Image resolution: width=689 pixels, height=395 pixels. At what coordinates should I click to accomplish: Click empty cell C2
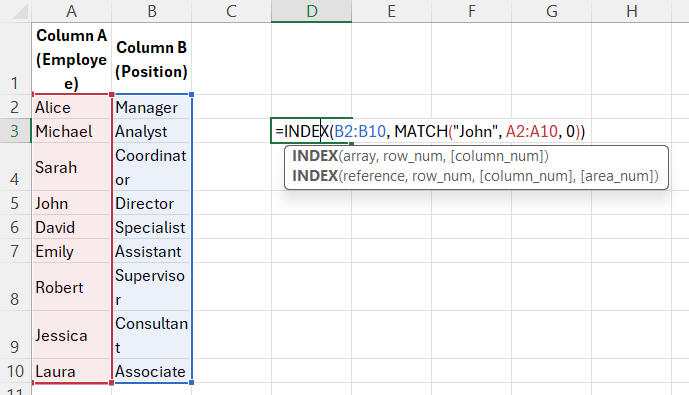[x=232, y=107]
